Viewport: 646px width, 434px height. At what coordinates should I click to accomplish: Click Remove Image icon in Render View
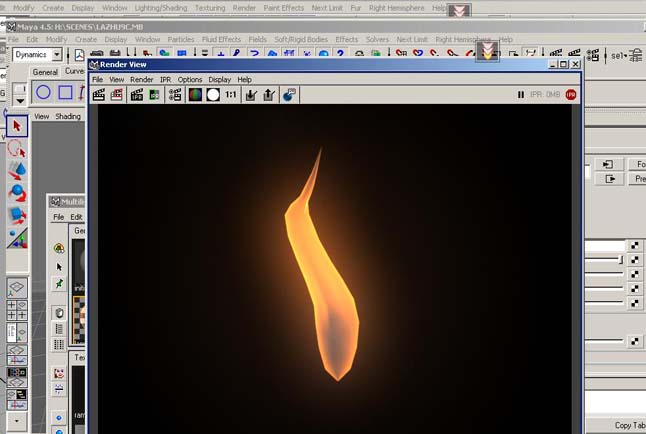tap(269, 95)
